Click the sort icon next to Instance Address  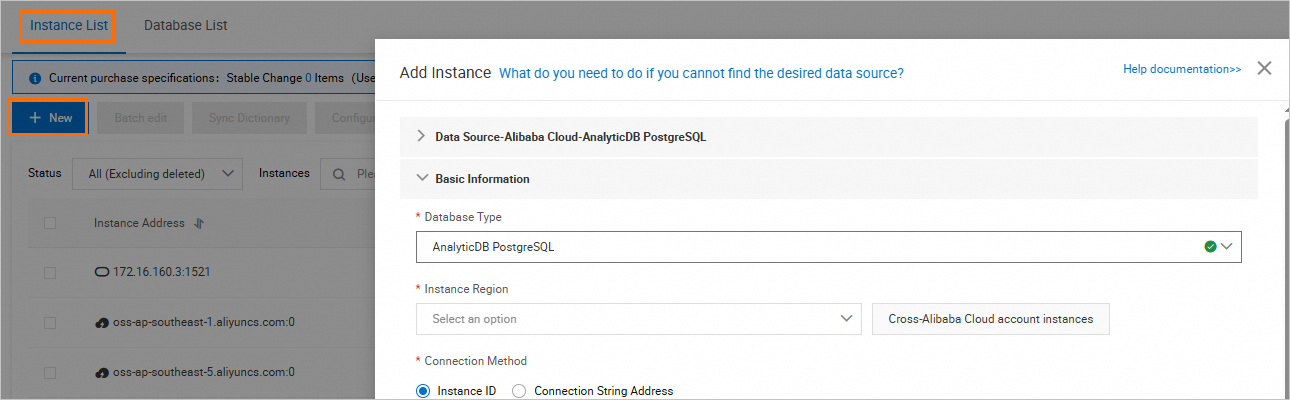tap(199, 223)
